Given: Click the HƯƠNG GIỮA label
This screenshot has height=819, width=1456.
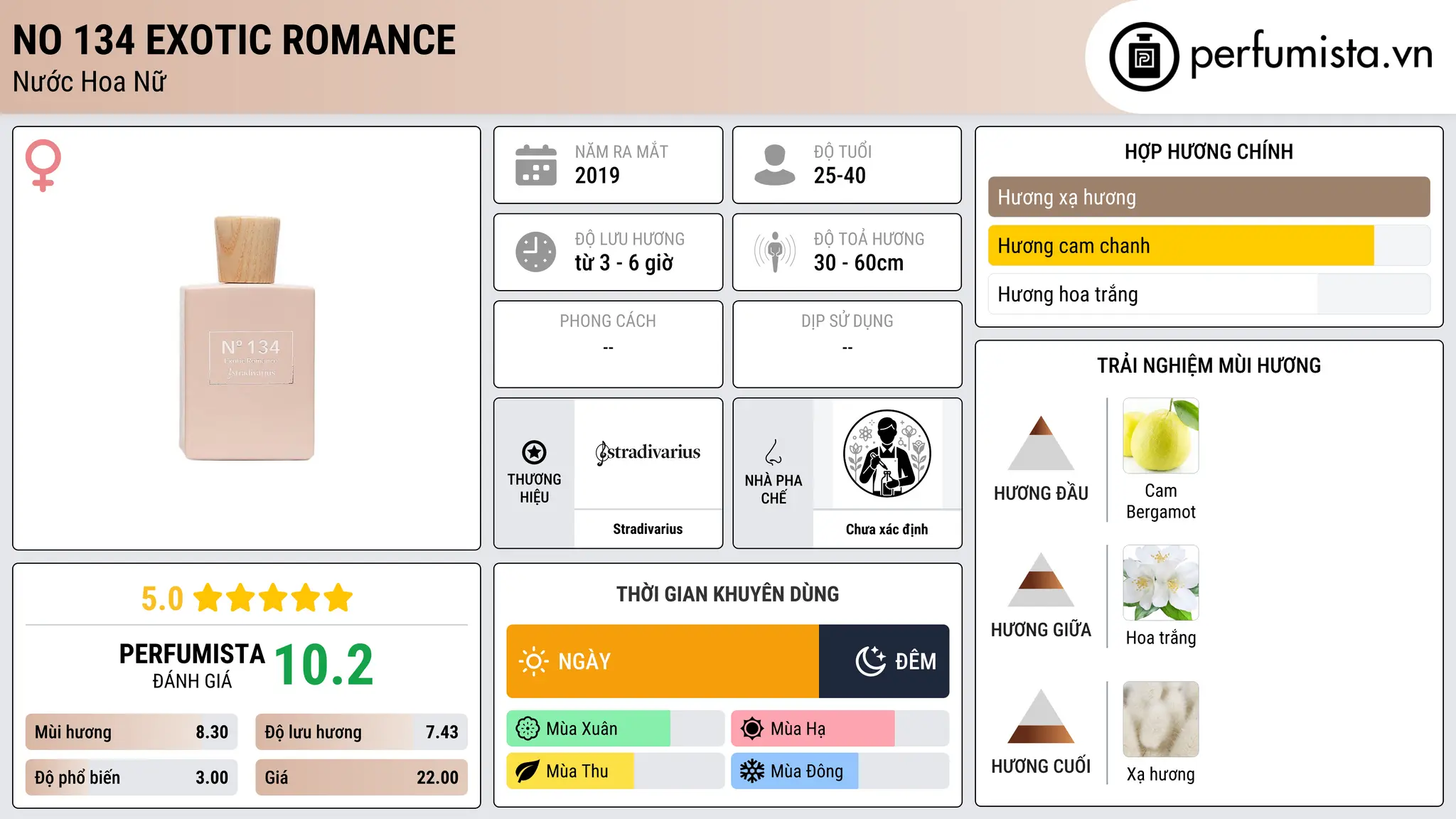Looking at the screenshot, I should click(1041, 629).
